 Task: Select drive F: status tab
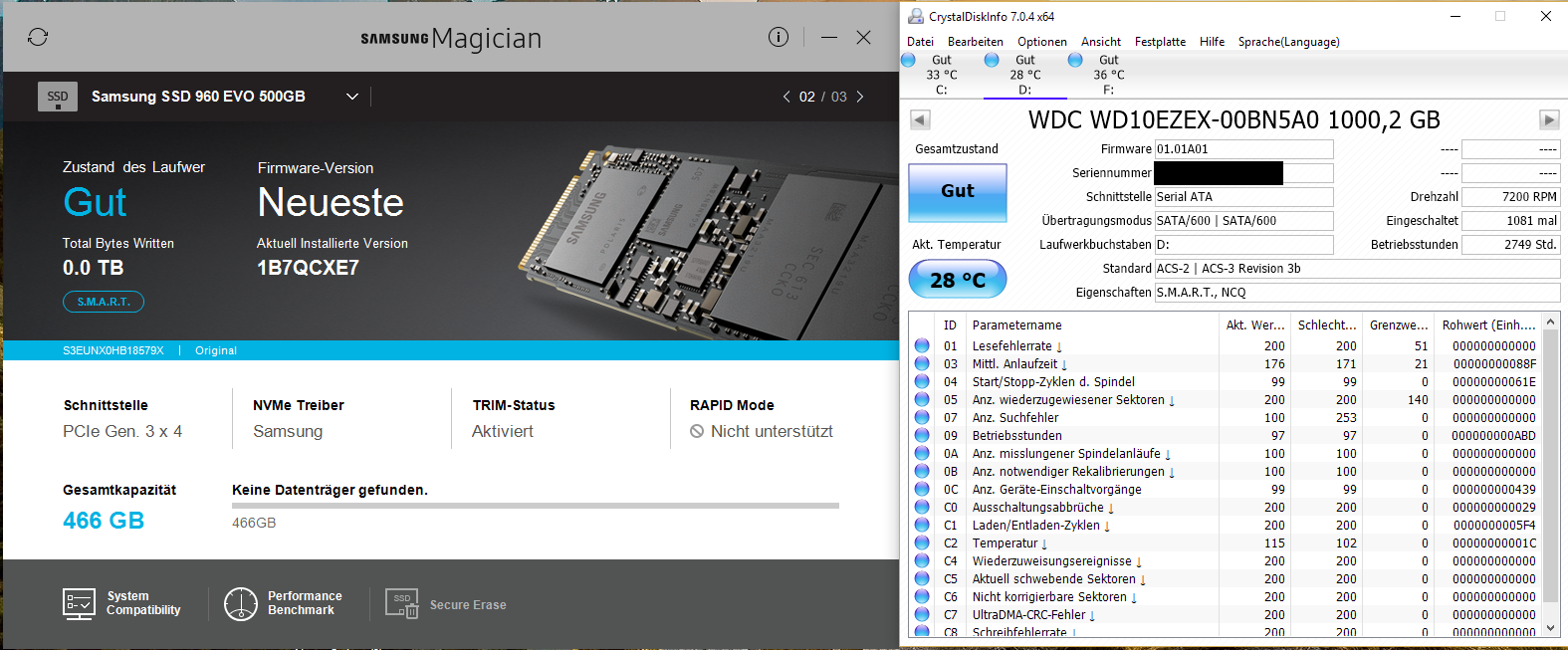[x=1108, y=75]
